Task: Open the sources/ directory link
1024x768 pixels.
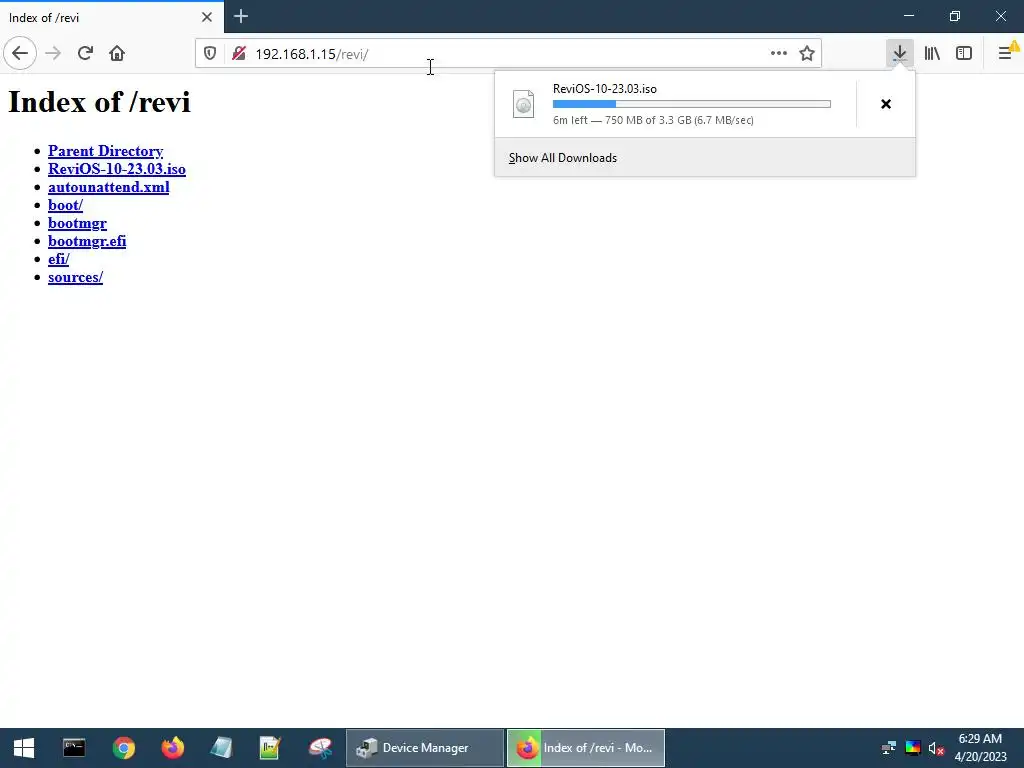Action: coord(75,277)
